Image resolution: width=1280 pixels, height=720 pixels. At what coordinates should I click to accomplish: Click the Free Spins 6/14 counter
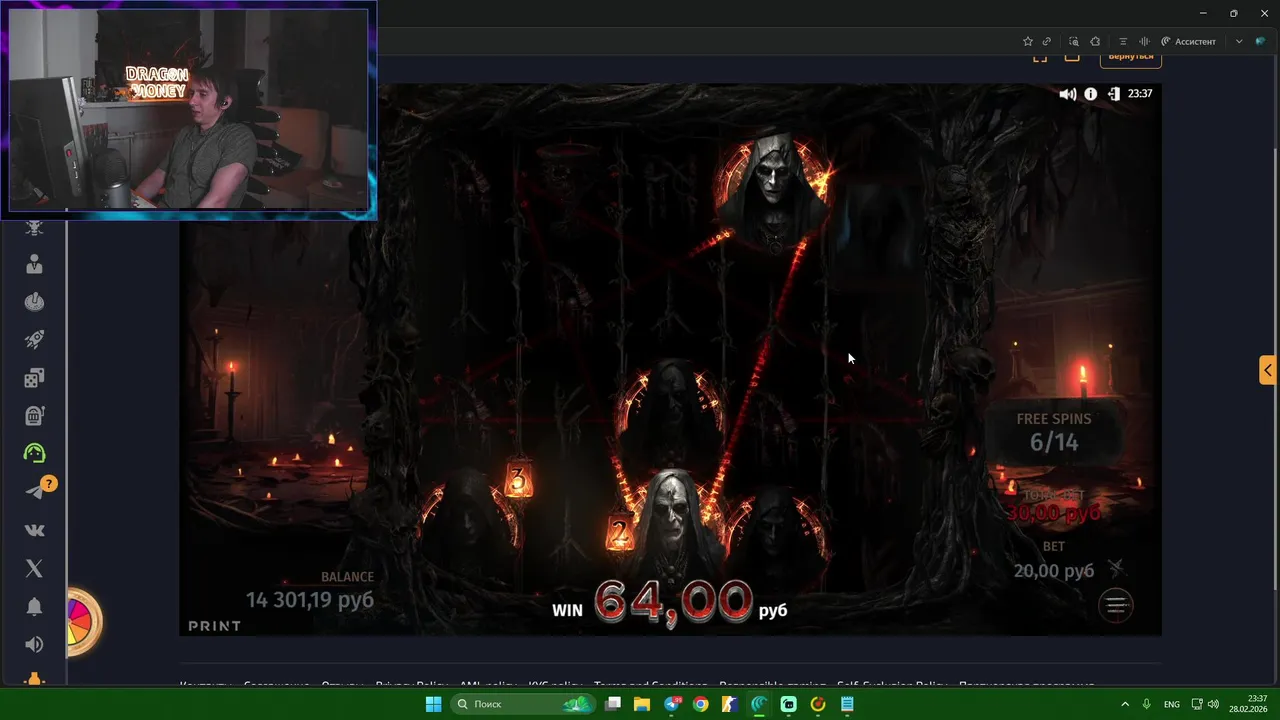pos(1054,432)
